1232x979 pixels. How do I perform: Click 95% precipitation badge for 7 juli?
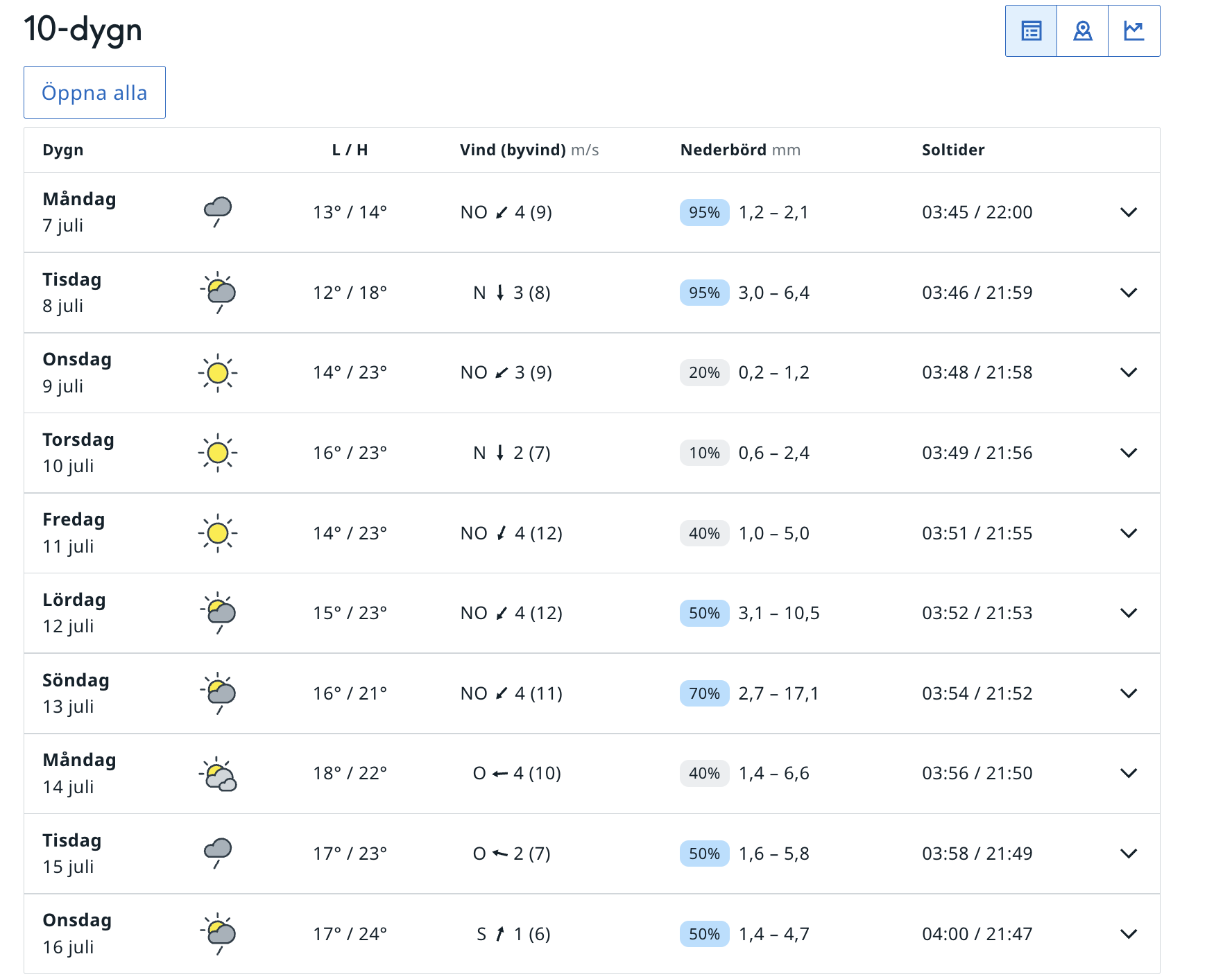click(704, 212)
